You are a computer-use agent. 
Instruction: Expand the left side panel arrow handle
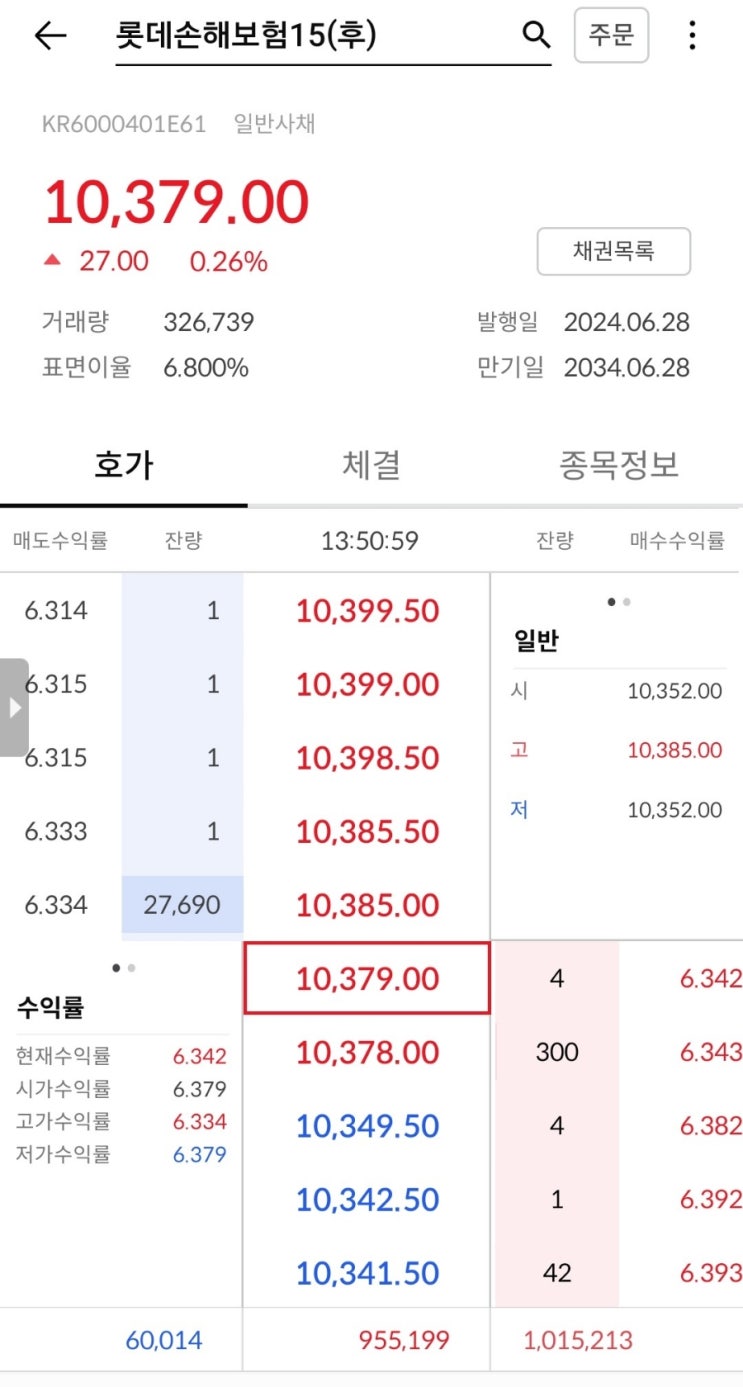[14, 707]
